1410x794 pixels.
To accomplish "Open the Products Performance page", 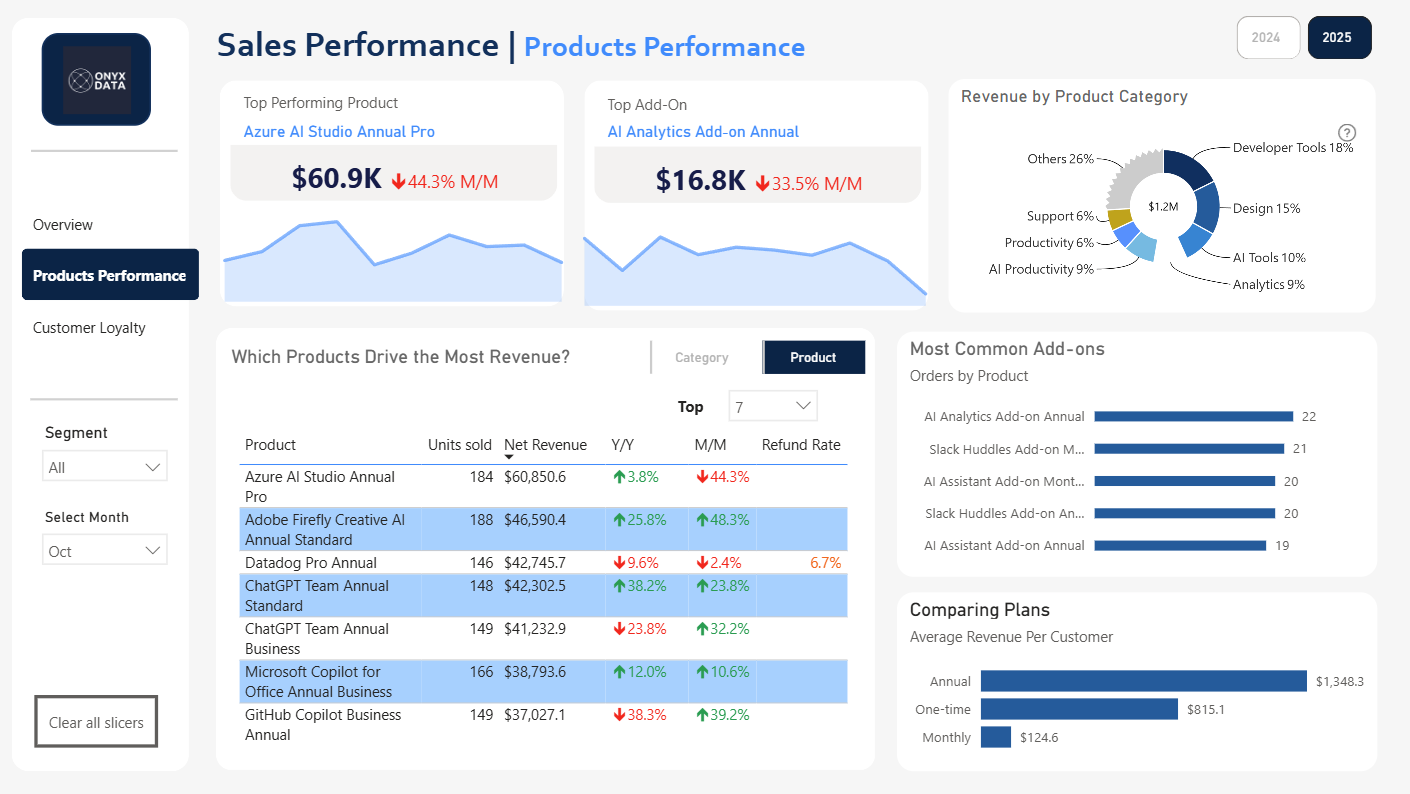I will point(110,275).
